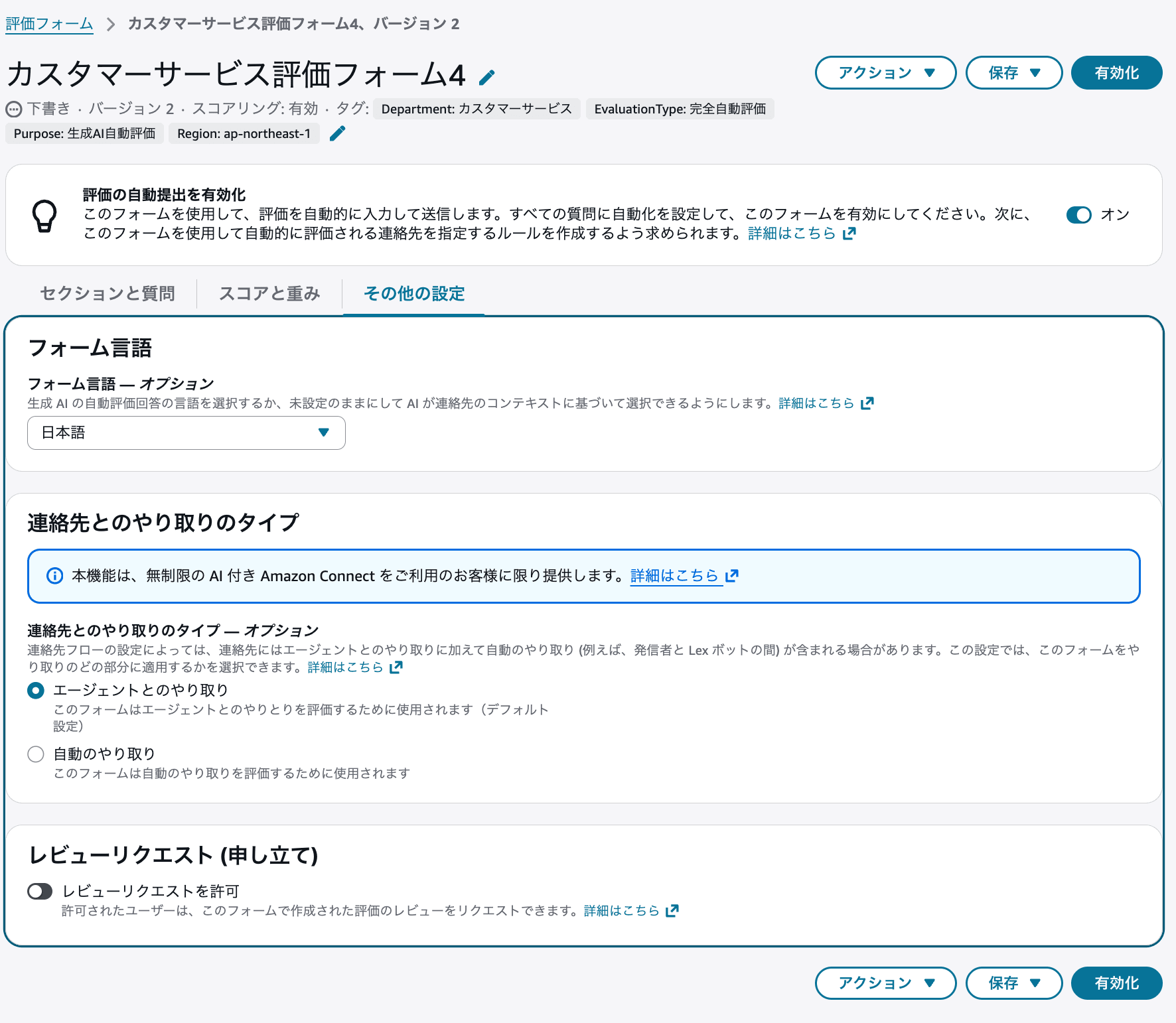Click the pencil icon next to the Region tag
Screen dimensions: 1176x1023
click(x=338, y=133)
